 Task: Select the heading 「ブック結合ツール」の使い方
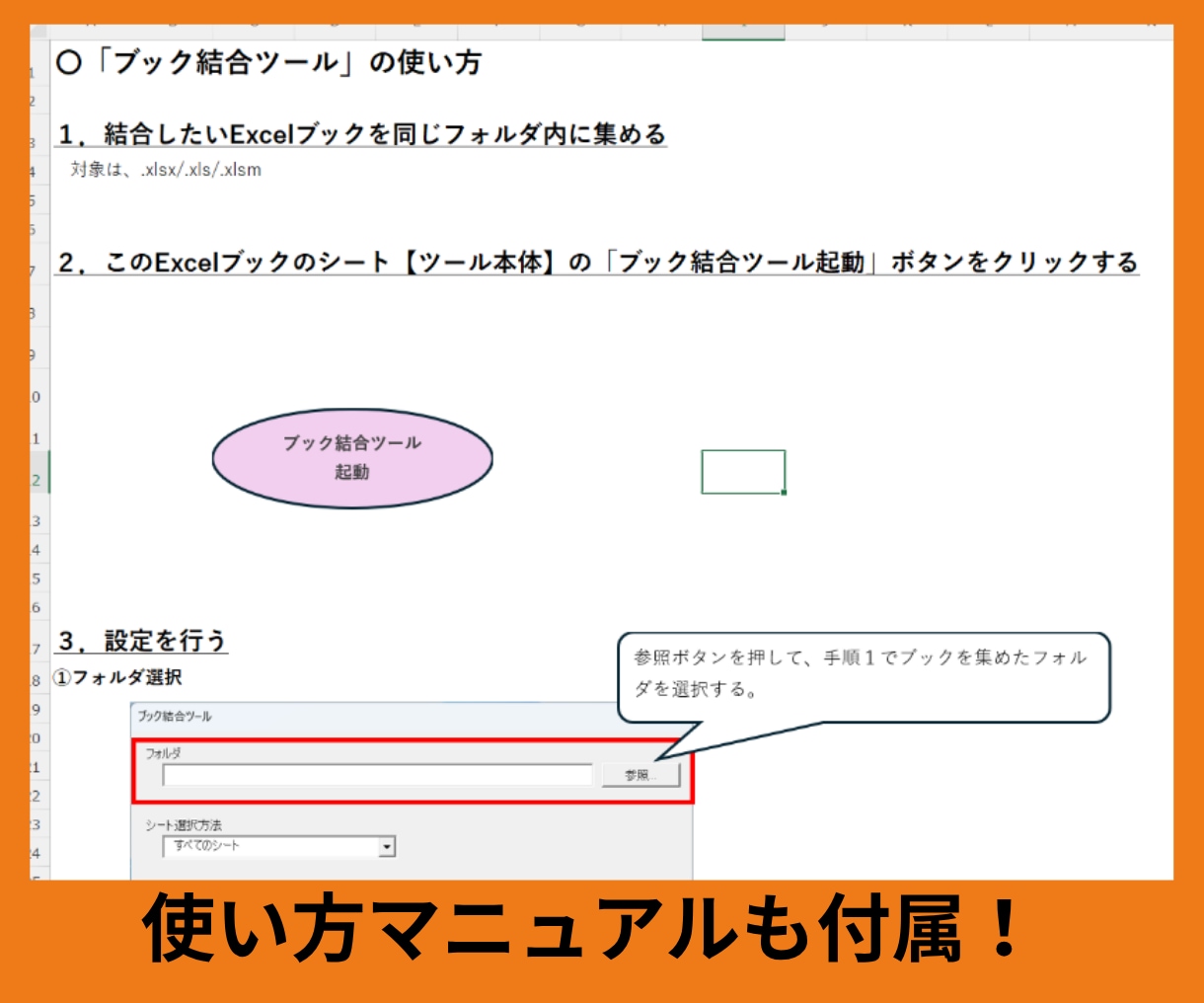coord(269,62)
